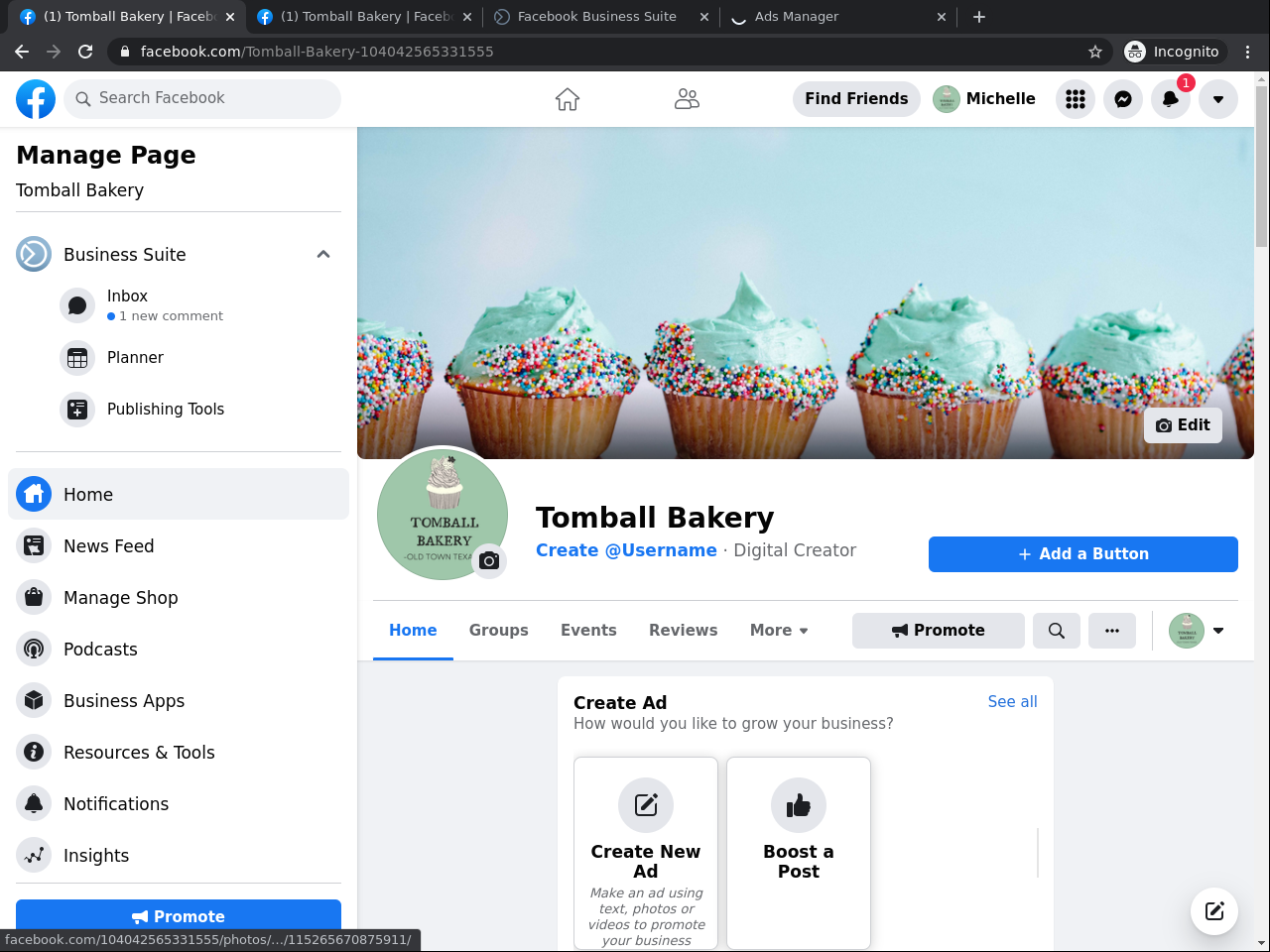Click See all in Create Ad
Image resolution: width=1270 pixels, height=952 pixels.
(x=1012, y=702)
